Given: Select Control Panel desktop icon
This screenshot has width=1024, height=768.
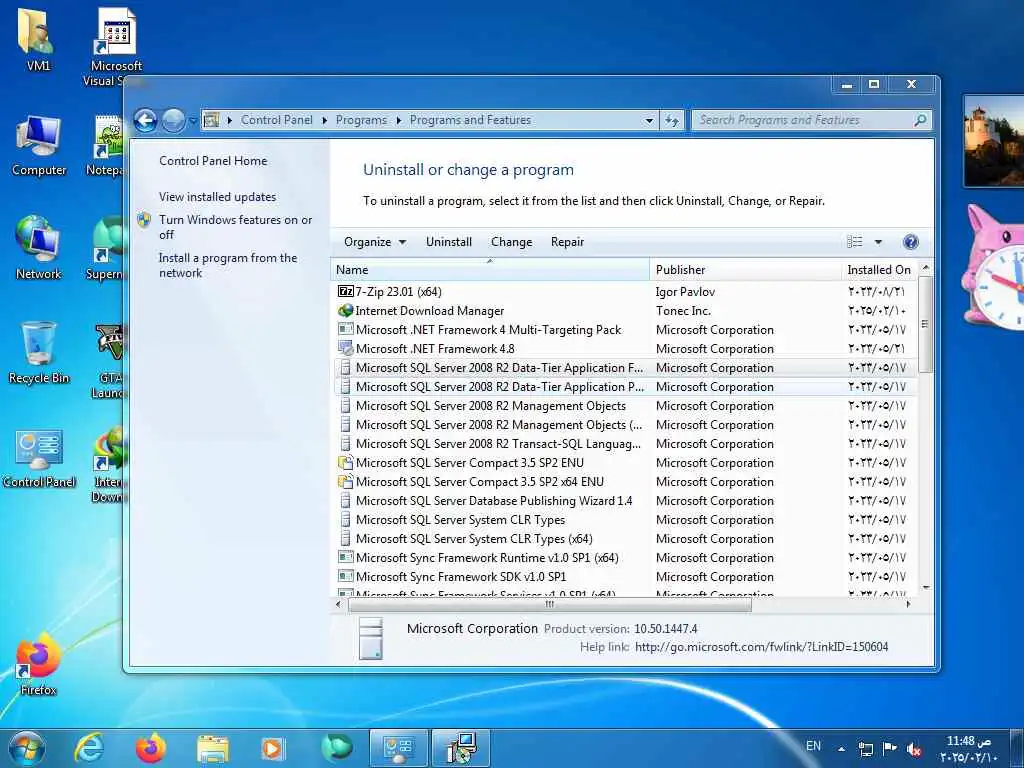Looking at the screenshot, I should [x=39, y=458].
